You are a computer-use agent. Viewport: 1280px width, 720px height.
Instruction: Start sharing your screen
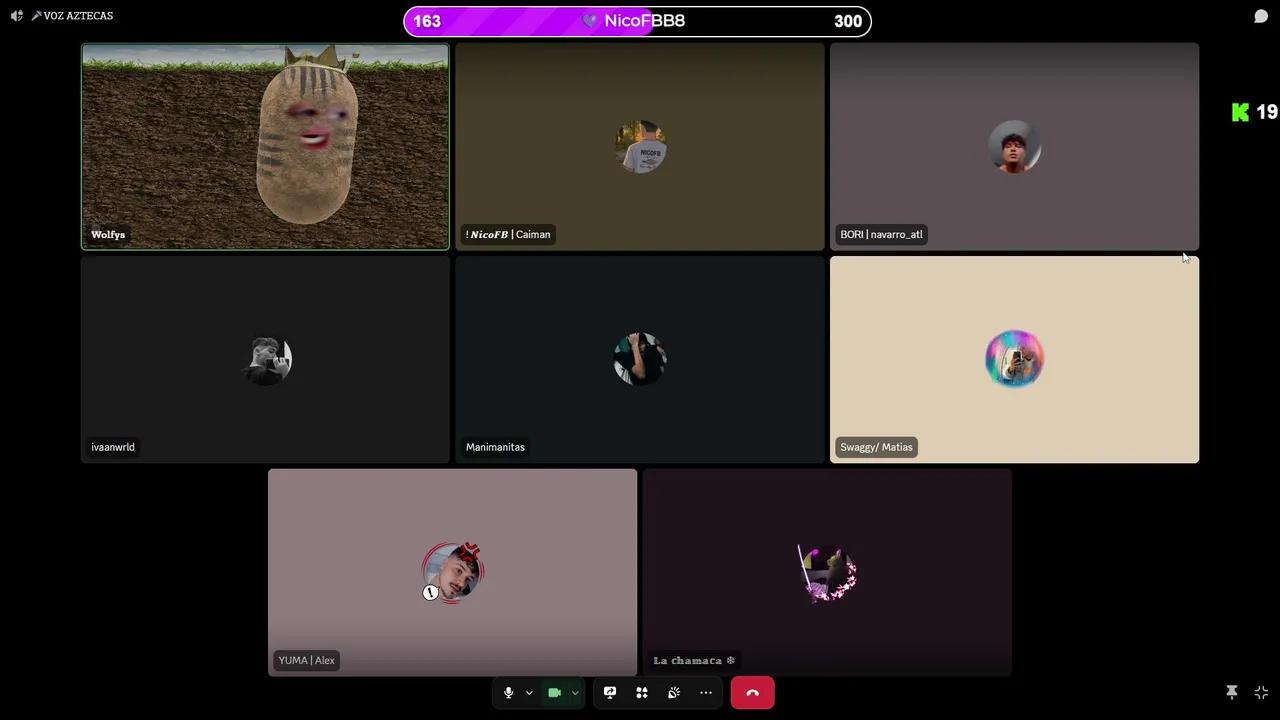(610, 693)
